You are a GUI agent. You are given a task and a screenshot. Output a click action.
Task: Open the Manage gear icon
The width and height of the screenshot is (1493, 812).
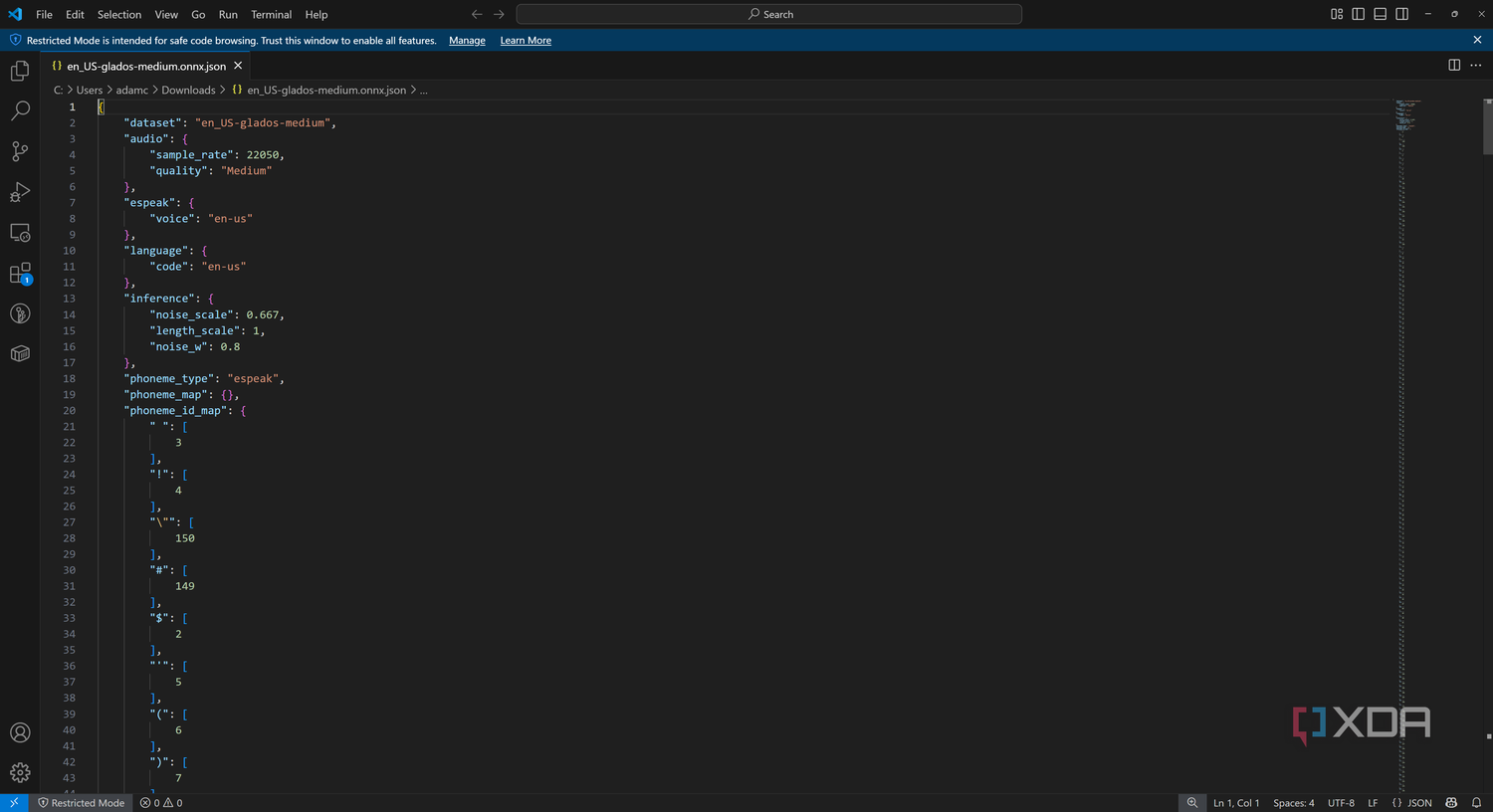pyautogui.click(x=20, y=773)
